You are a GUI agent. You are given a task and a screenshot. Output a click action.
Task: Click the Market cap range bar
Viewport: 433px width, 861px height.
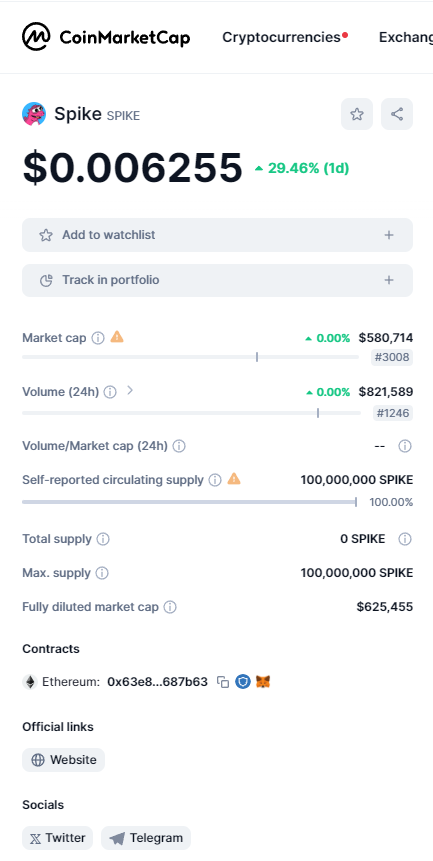(x=190, y=357)
